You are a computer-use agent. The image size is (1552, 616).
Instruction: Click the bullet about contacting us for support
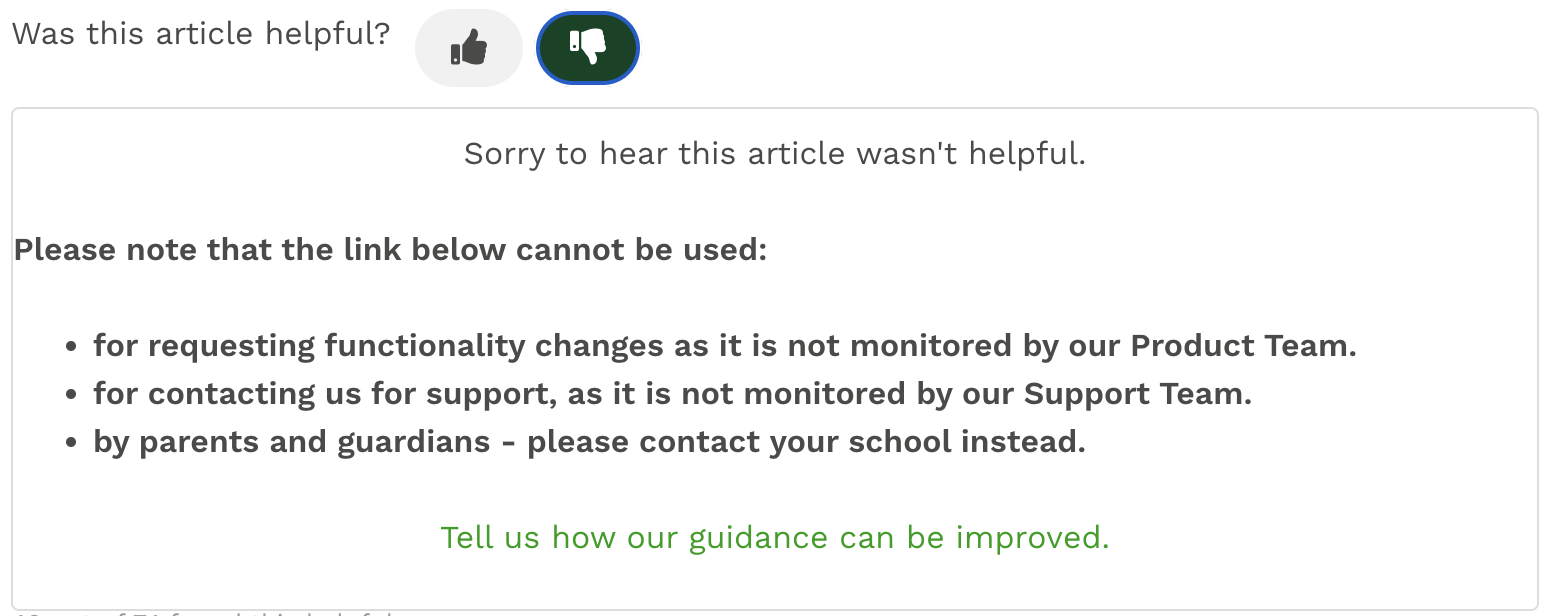tap(672, 394)
